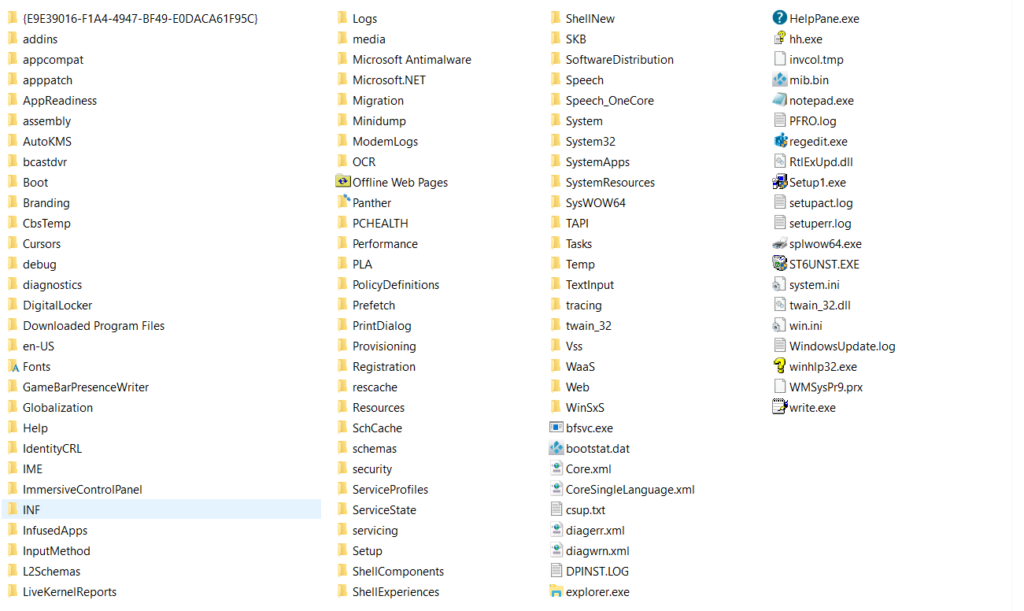Select the {E9E39016-F1A4-4947-BF49-E0DACA61F95C} folder
The width and height of the screenshot is (1024, 611).
[133, 18]
